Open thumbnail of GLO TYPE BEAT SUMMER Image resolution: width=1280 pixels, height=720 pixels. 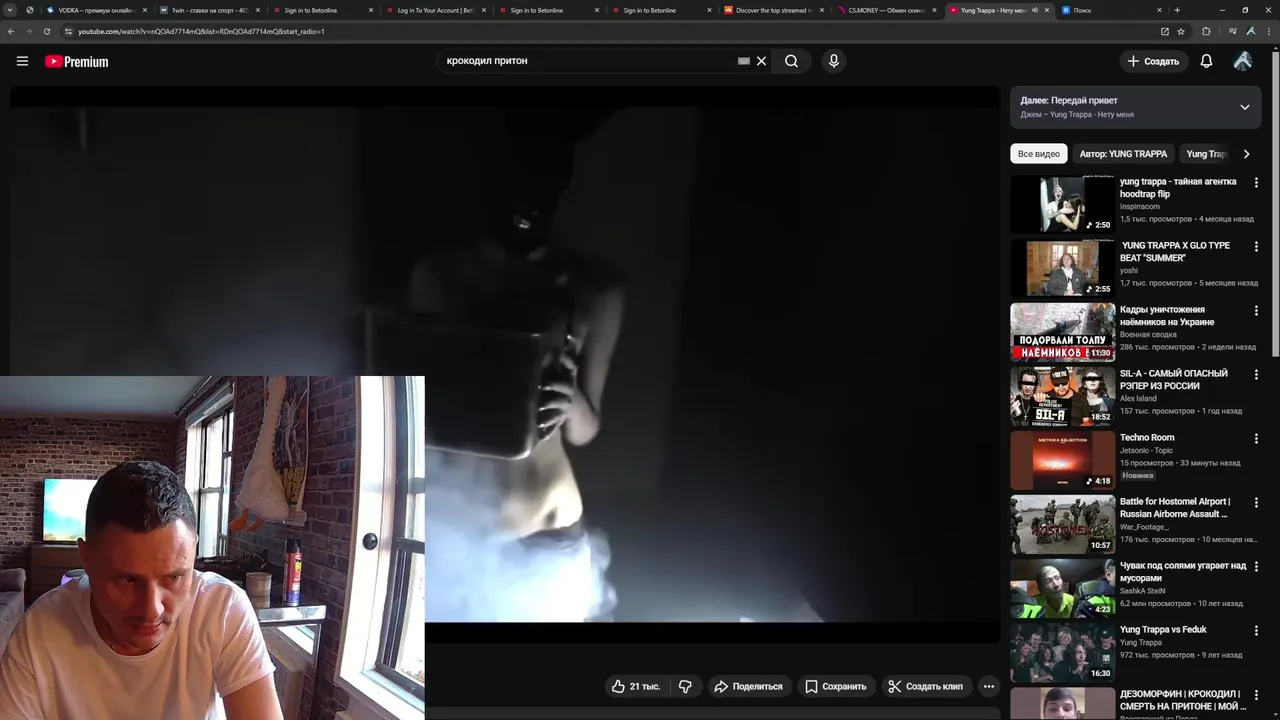pyautogui.click(x=1062, y=268)
